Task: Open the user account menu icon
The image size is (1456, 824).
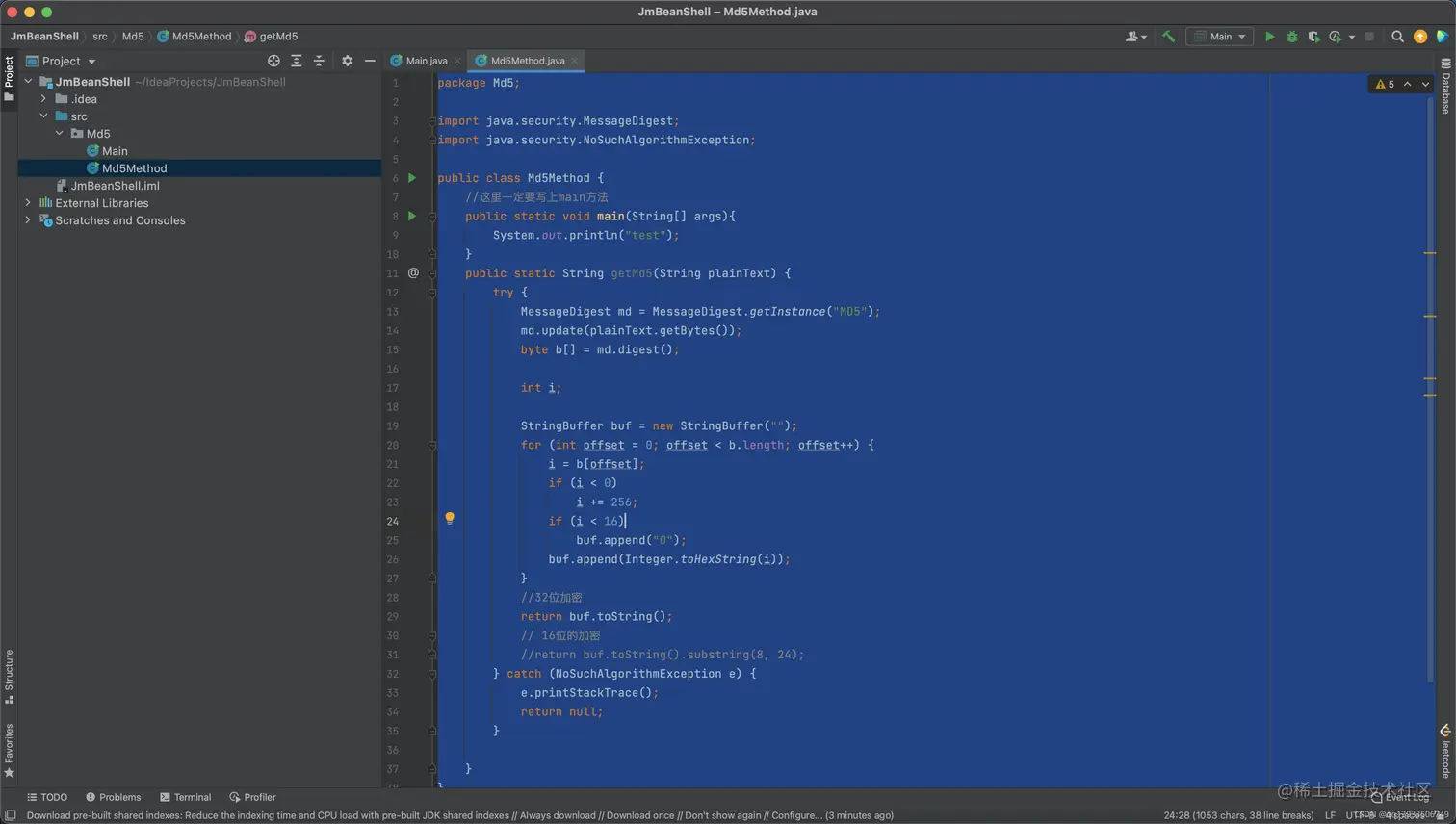Action: tap(1136, 37)
